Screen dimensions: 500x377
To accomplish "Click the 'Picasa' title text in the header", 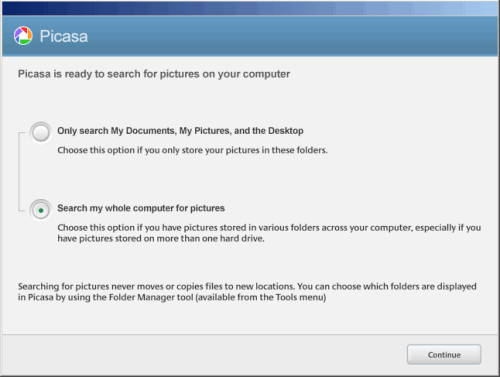I will tap(64, 36).
